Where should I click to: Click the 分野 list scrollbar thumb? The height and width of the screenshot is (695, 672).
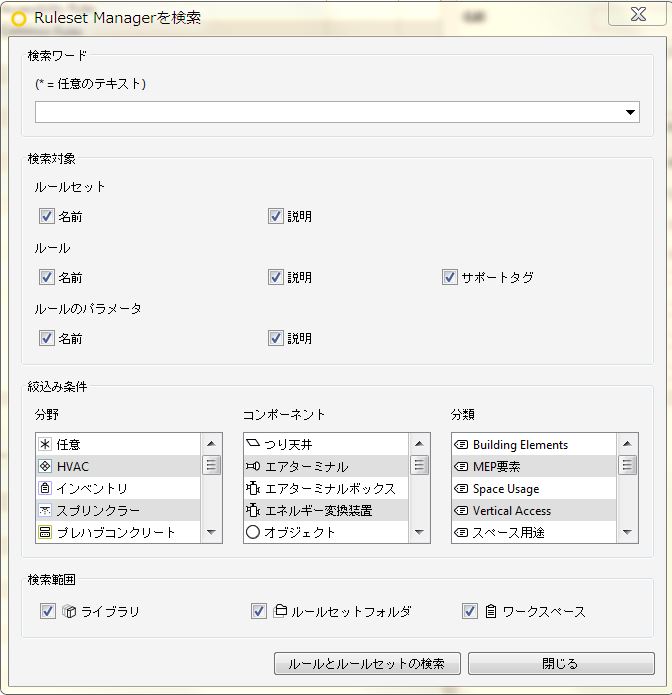pyautogui.click(x=211, y=465)
